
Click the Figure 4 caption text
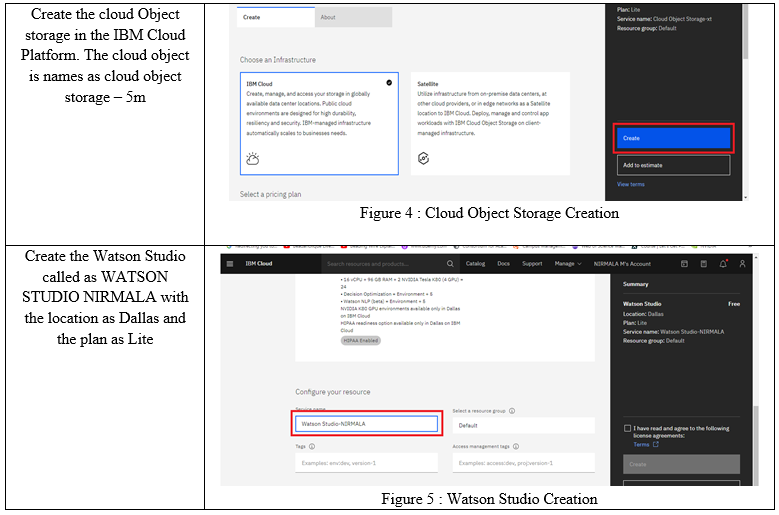coord(489,213)
